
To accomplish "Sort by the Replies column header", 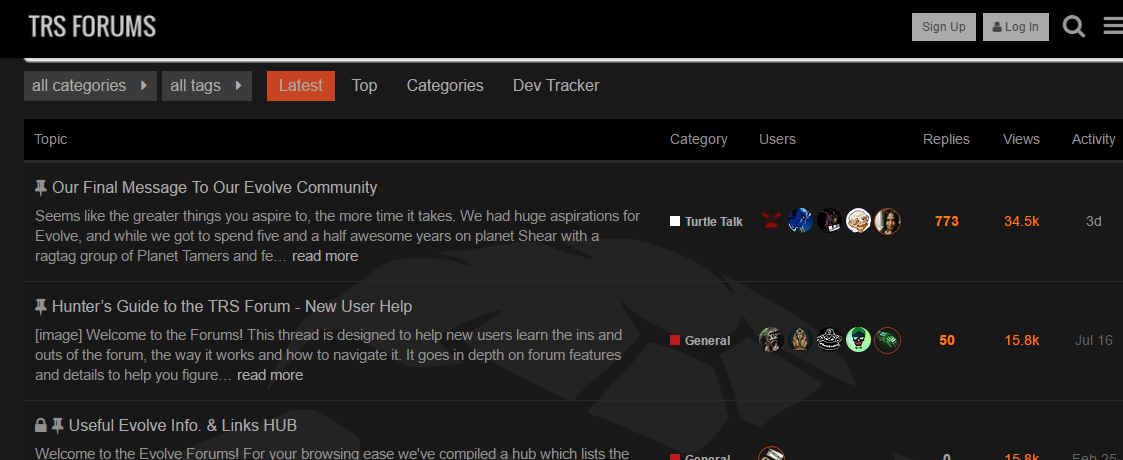I will coord(946,140).
